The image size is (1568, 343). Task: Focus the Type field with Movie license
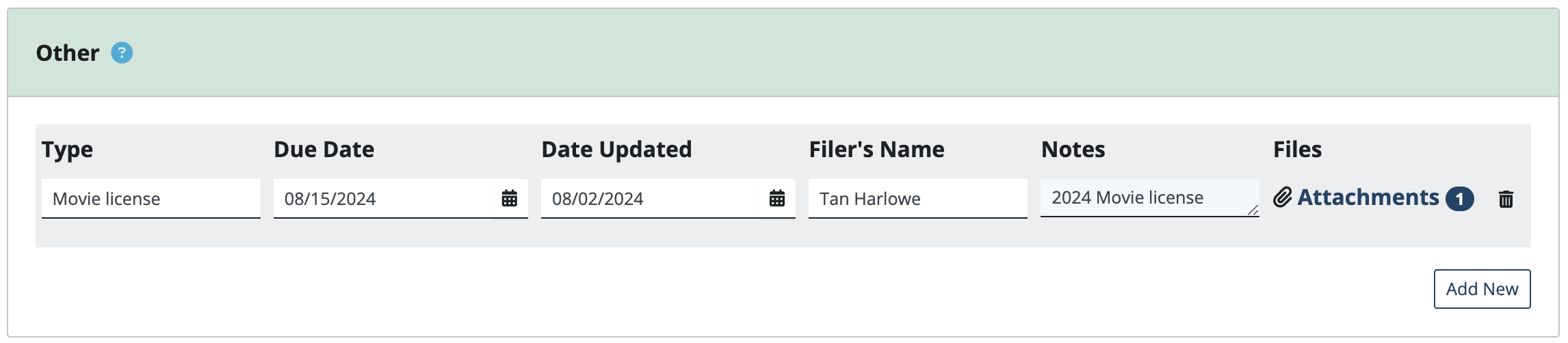(151, 199)
